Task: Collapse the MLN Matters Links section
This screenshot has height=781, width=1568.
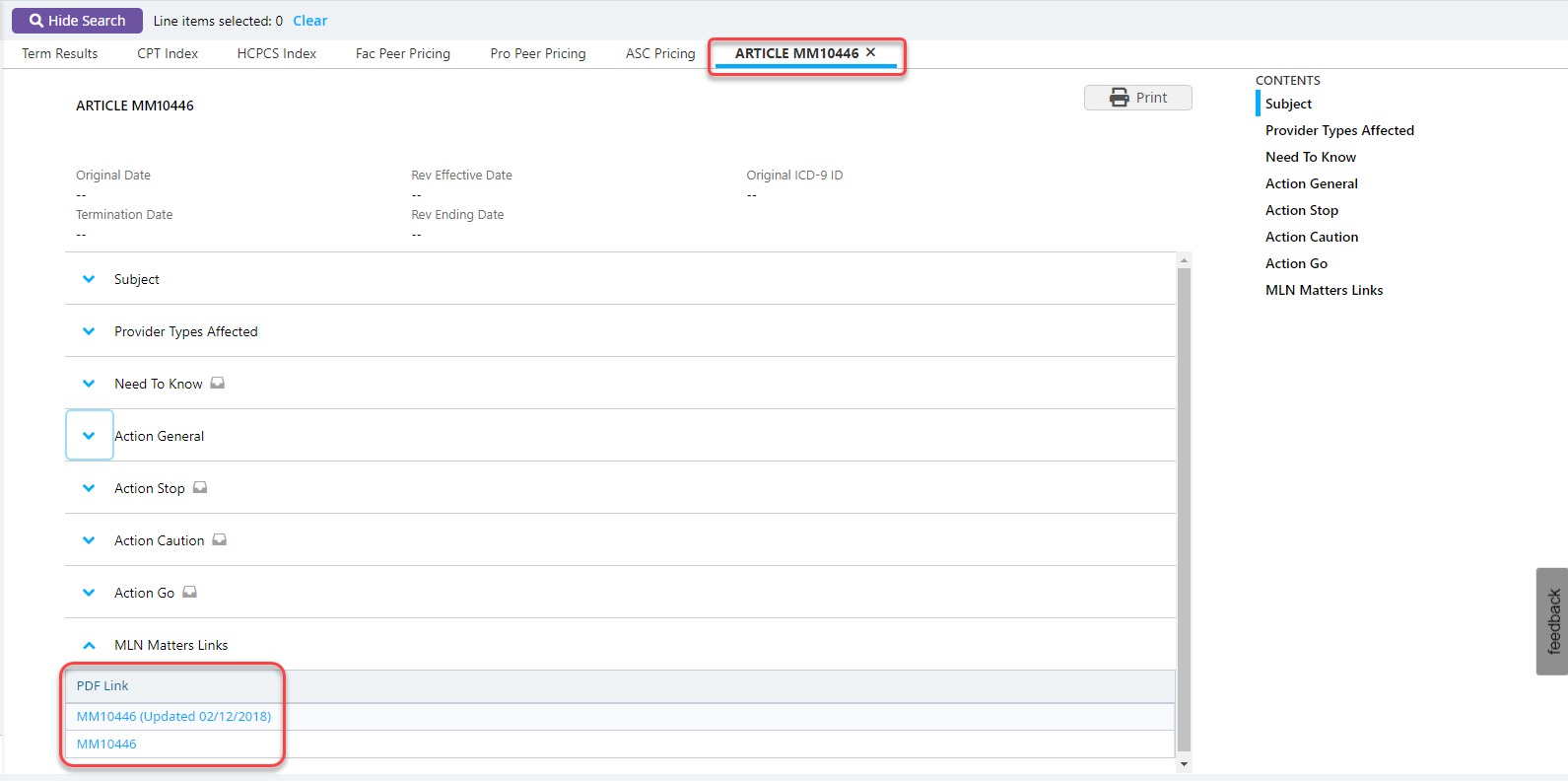Action: click(89, 645)
